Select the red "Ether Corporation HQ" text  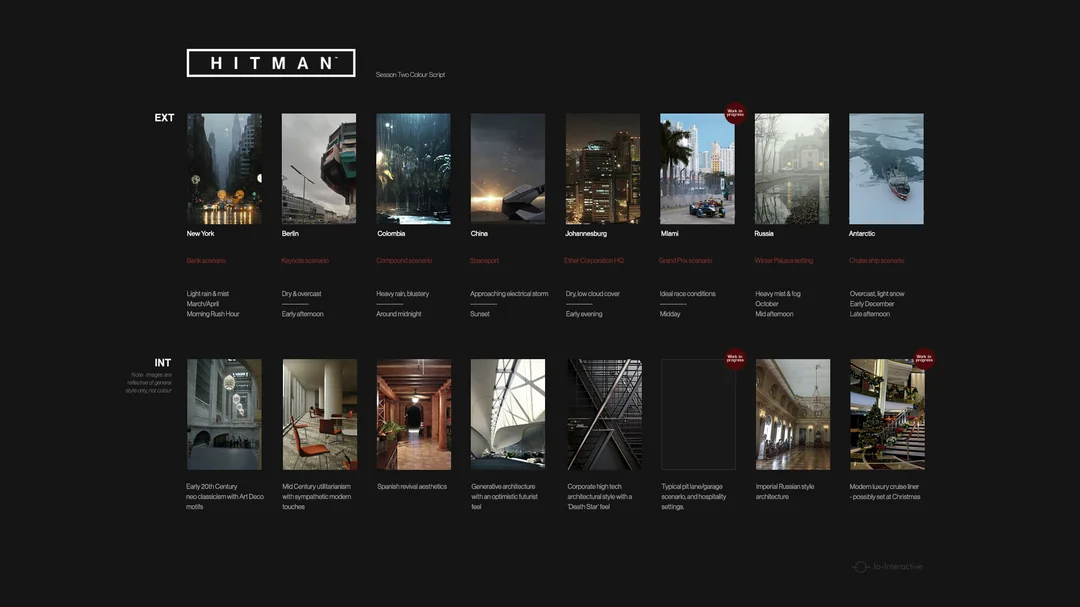tap(594, 260)
